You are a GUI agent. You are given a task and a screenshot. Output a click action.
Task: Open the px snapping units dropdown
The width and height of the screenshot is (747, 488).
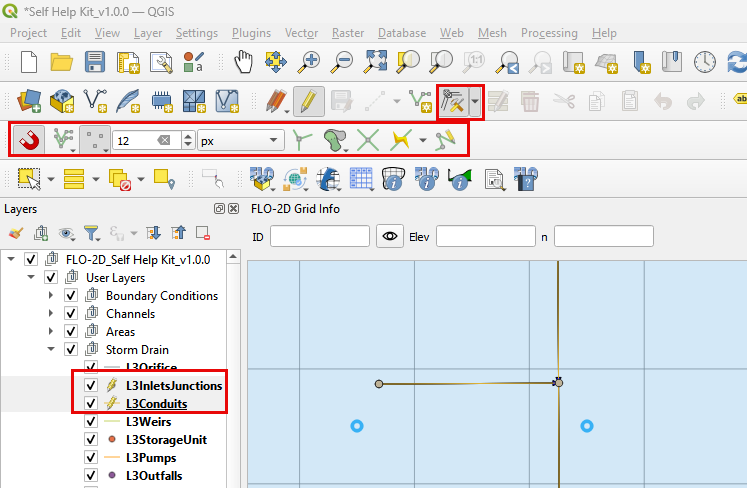click(242, 140)
